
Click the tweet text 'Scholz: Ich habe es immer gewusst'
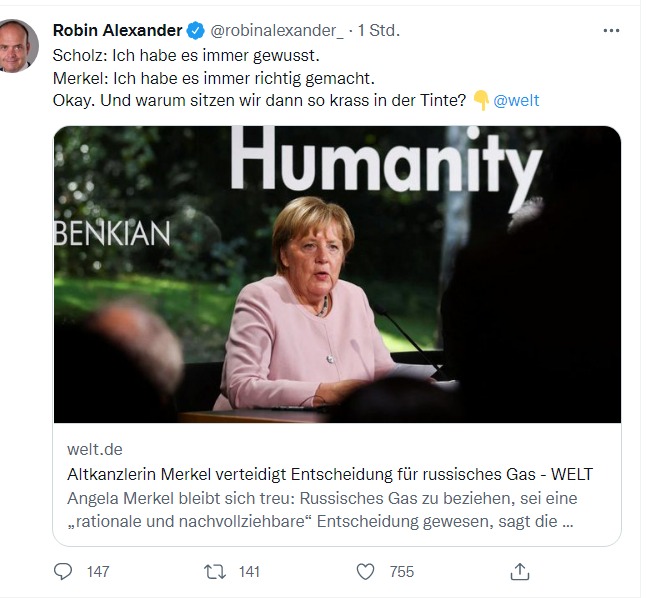171,56
